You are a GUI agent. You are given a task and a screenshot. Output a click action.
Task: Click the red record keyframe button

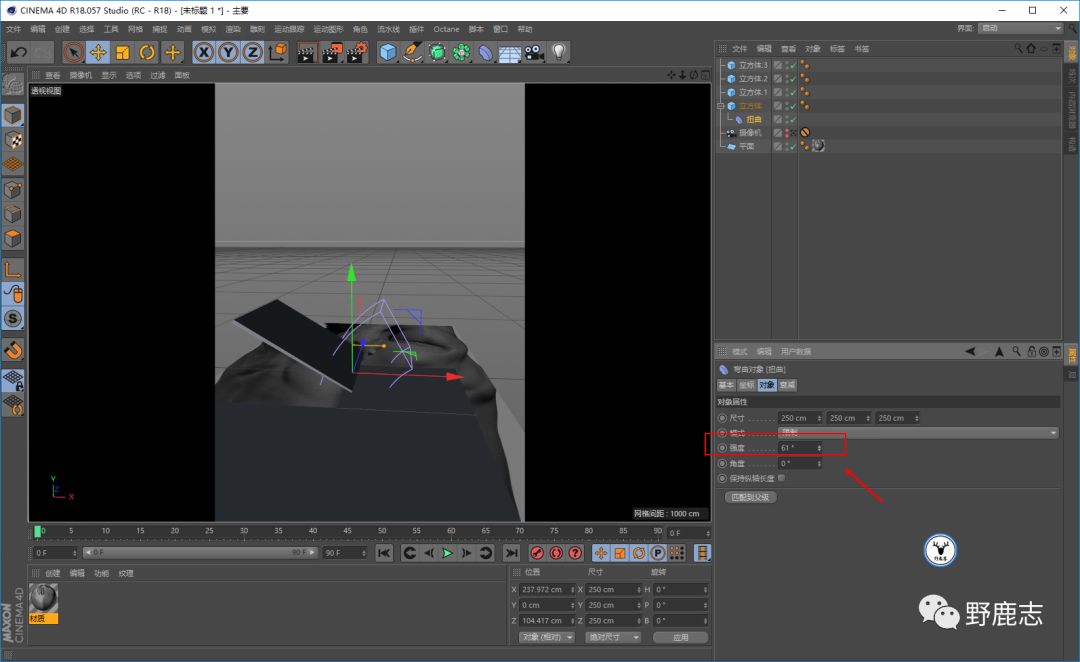pos(537,553)
